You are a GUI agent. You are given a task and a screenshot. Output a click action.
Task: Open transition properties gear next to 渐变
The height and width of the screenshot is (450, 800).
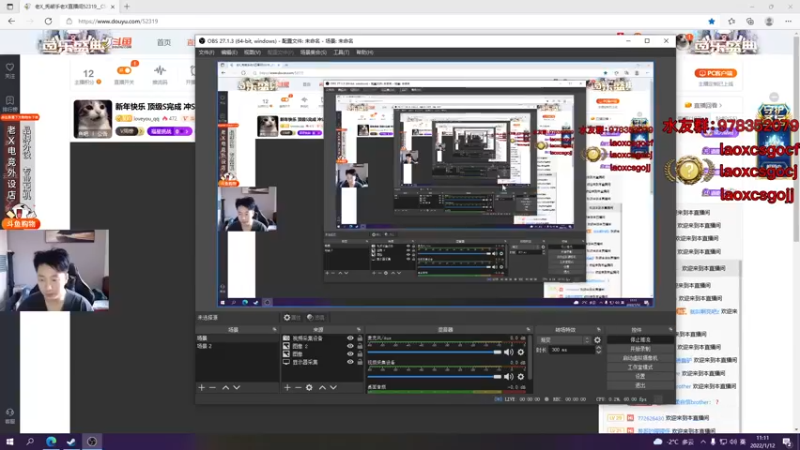(x=597, y=340)
